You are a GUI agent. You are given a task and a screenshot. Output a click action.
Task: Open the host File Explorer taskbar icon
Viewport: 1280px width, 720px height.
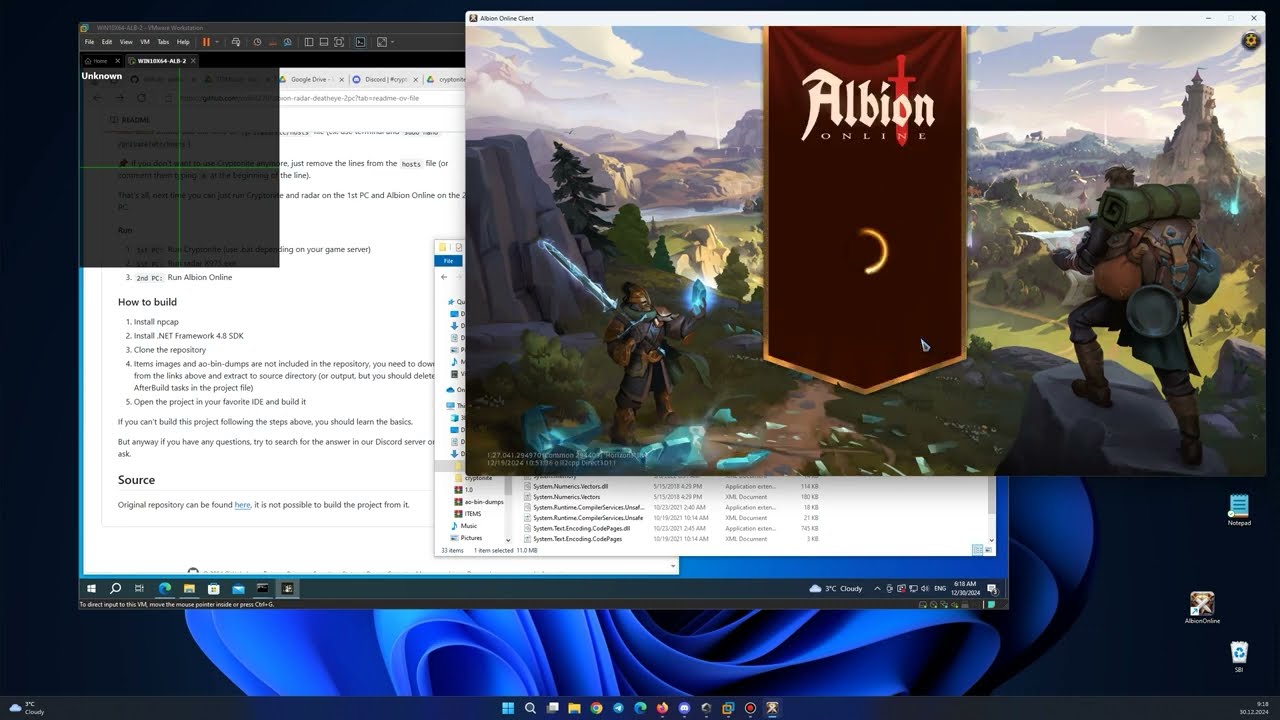point(574,708)
